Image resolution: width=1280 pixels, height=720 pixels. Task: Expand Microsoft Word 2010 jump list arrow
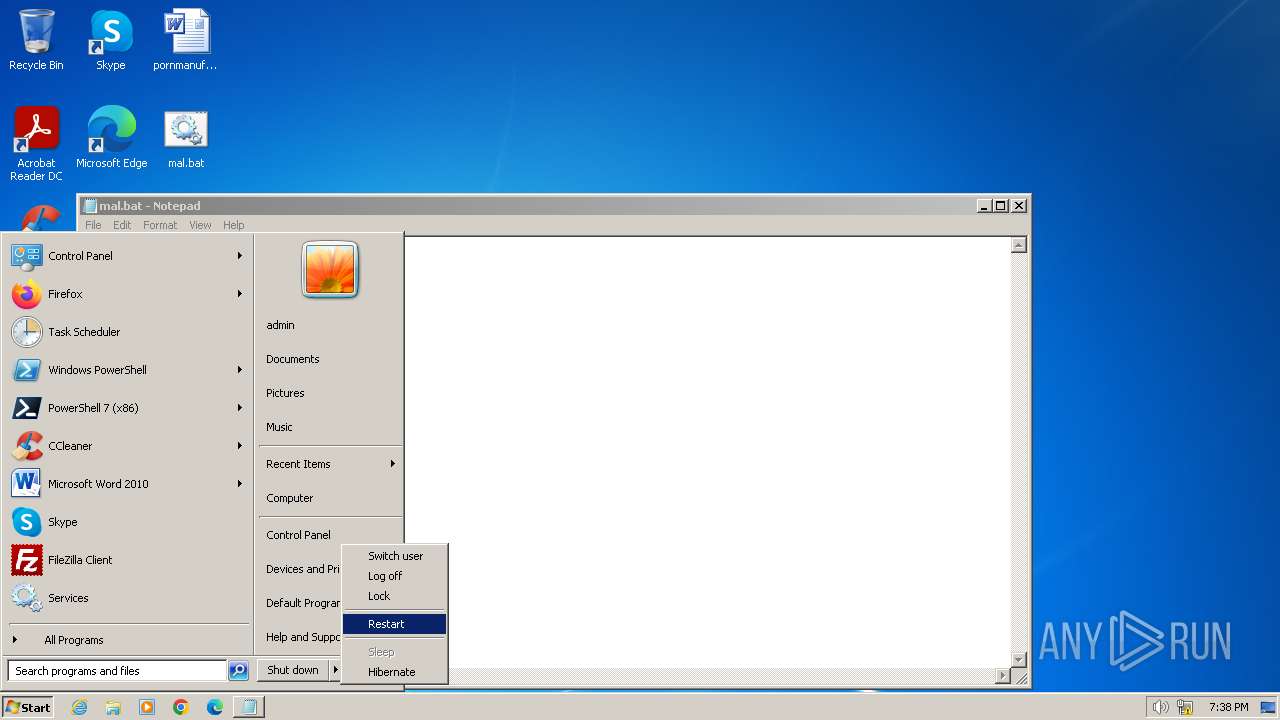tap(240, 484)
